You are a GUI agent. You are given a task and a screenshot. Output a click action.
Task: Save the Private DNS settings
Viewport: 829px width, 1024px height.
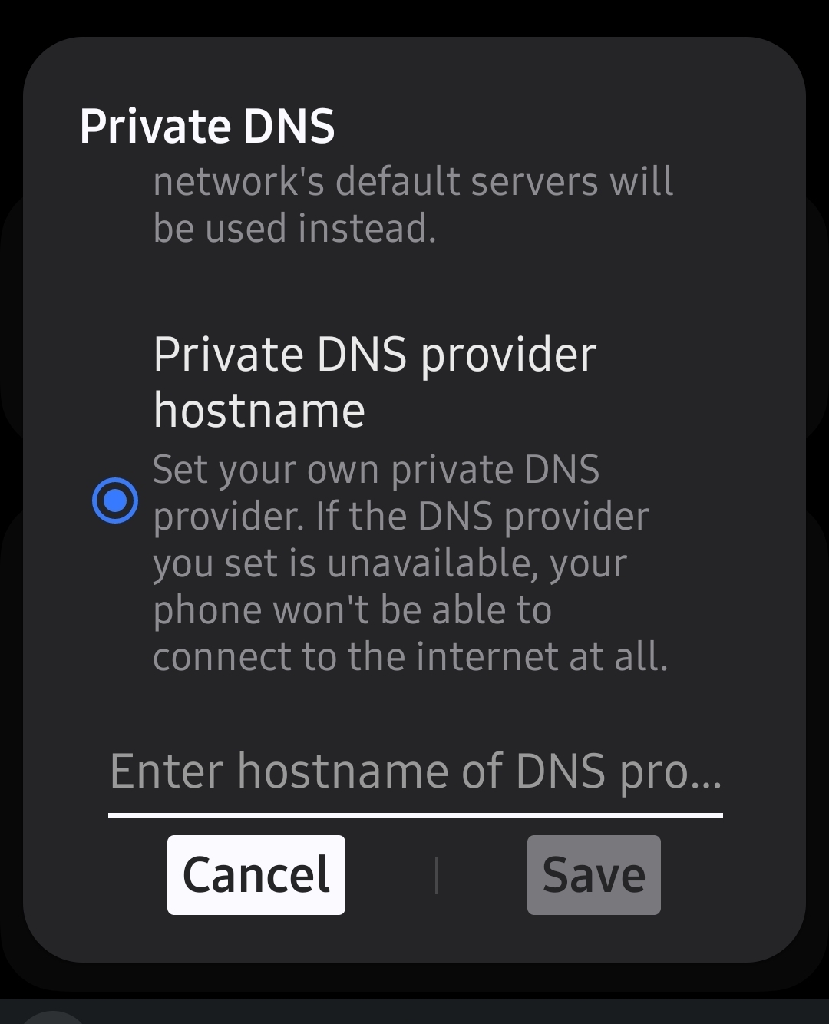(594, 874)
